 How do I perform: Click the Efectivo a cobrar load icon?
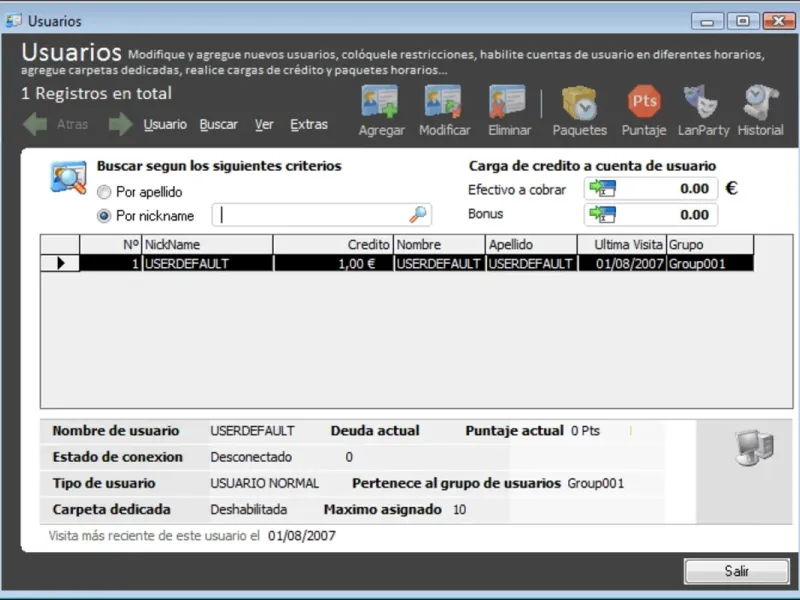[603, 188]
